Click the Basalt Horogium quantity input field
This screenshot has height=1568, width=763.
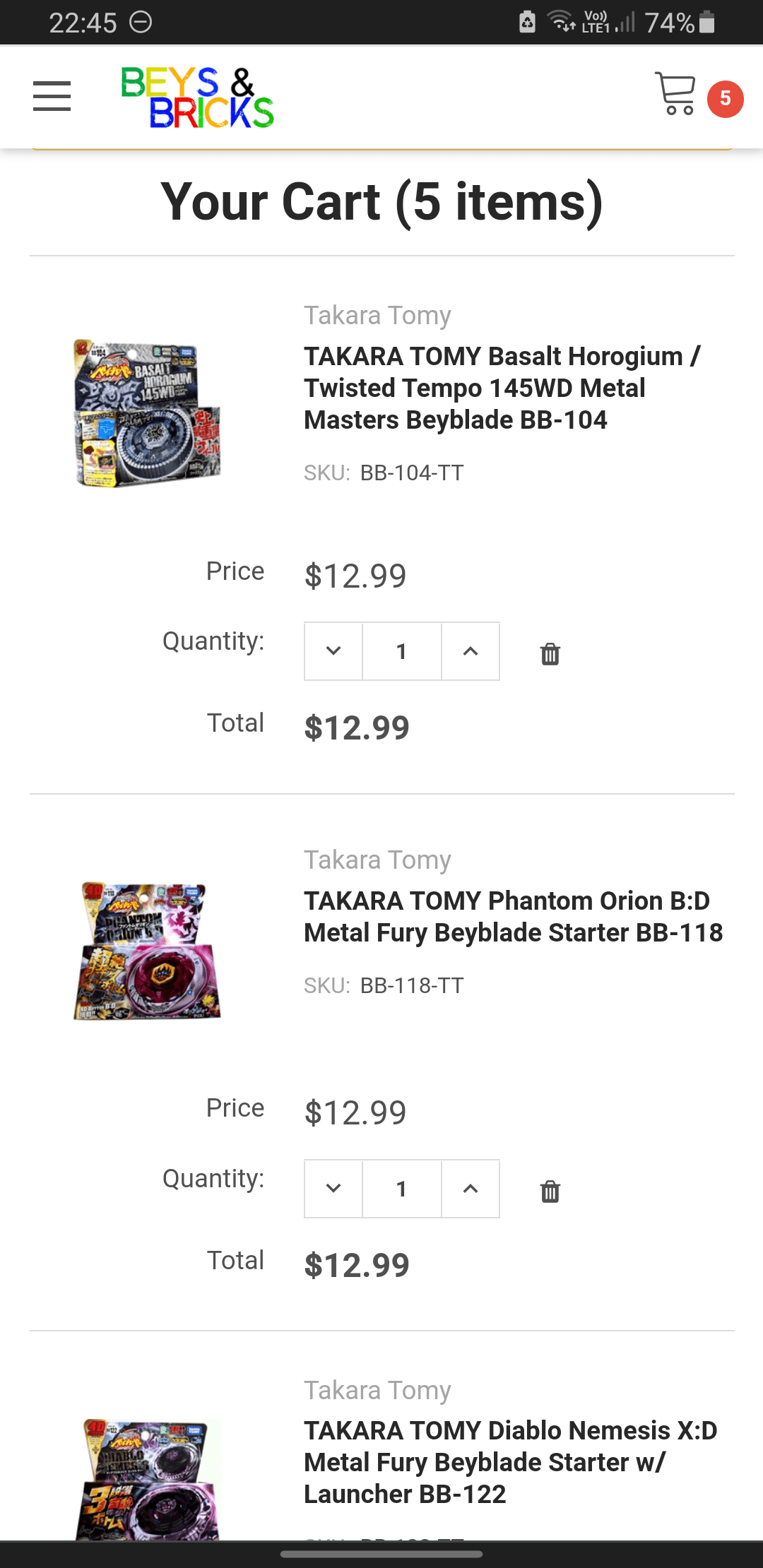coord(401,651)
